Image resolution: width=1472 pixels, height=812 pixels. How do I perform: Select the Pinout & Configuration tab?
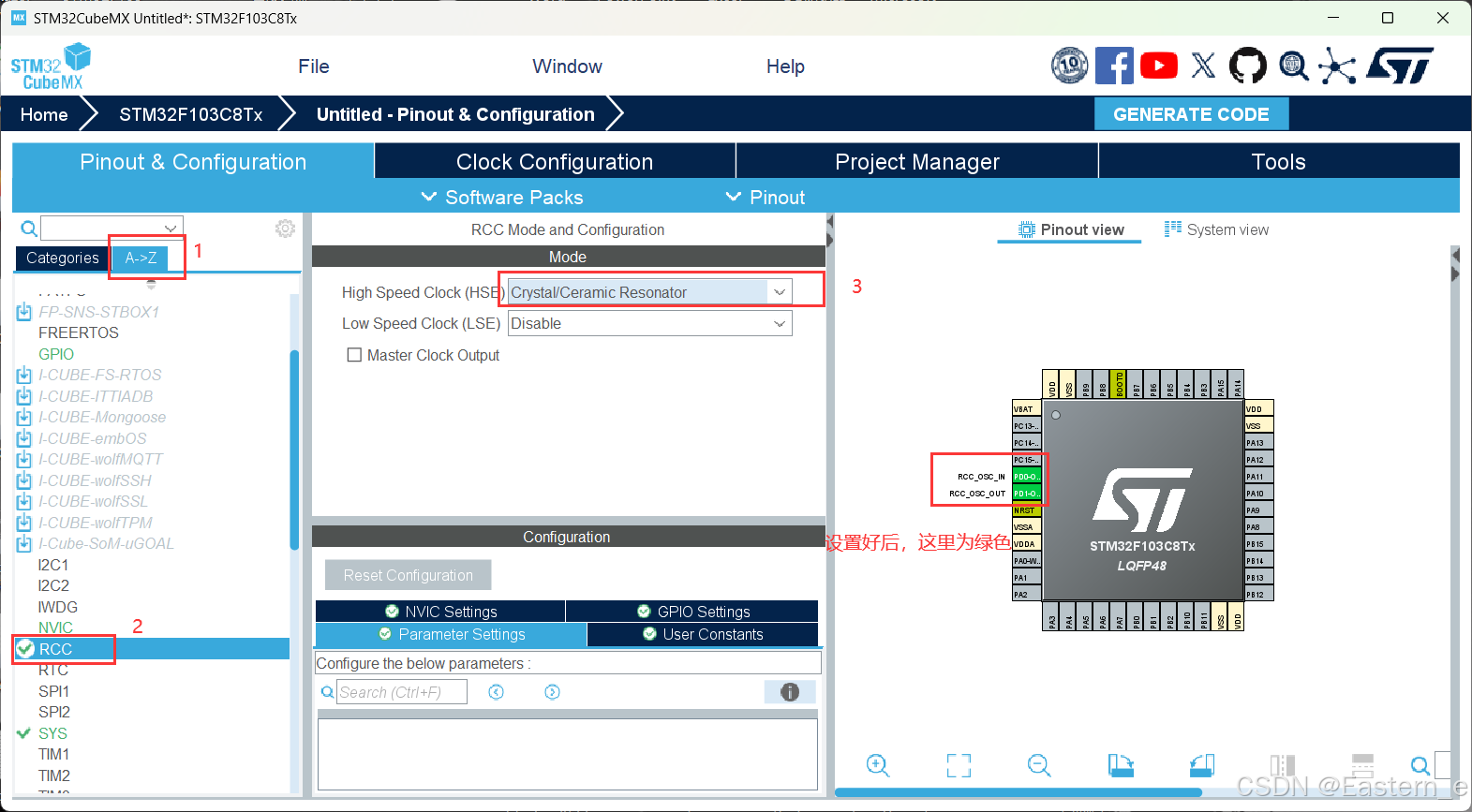[193, 161]
